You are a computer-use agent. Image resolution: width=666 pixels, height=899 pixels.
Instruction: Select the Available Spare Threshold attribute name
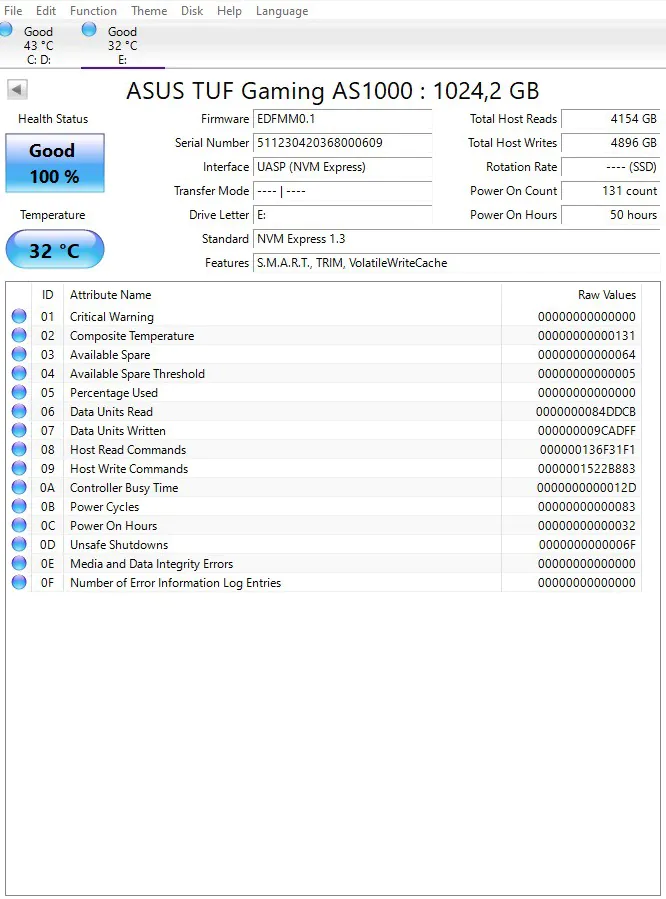point(137,374)
